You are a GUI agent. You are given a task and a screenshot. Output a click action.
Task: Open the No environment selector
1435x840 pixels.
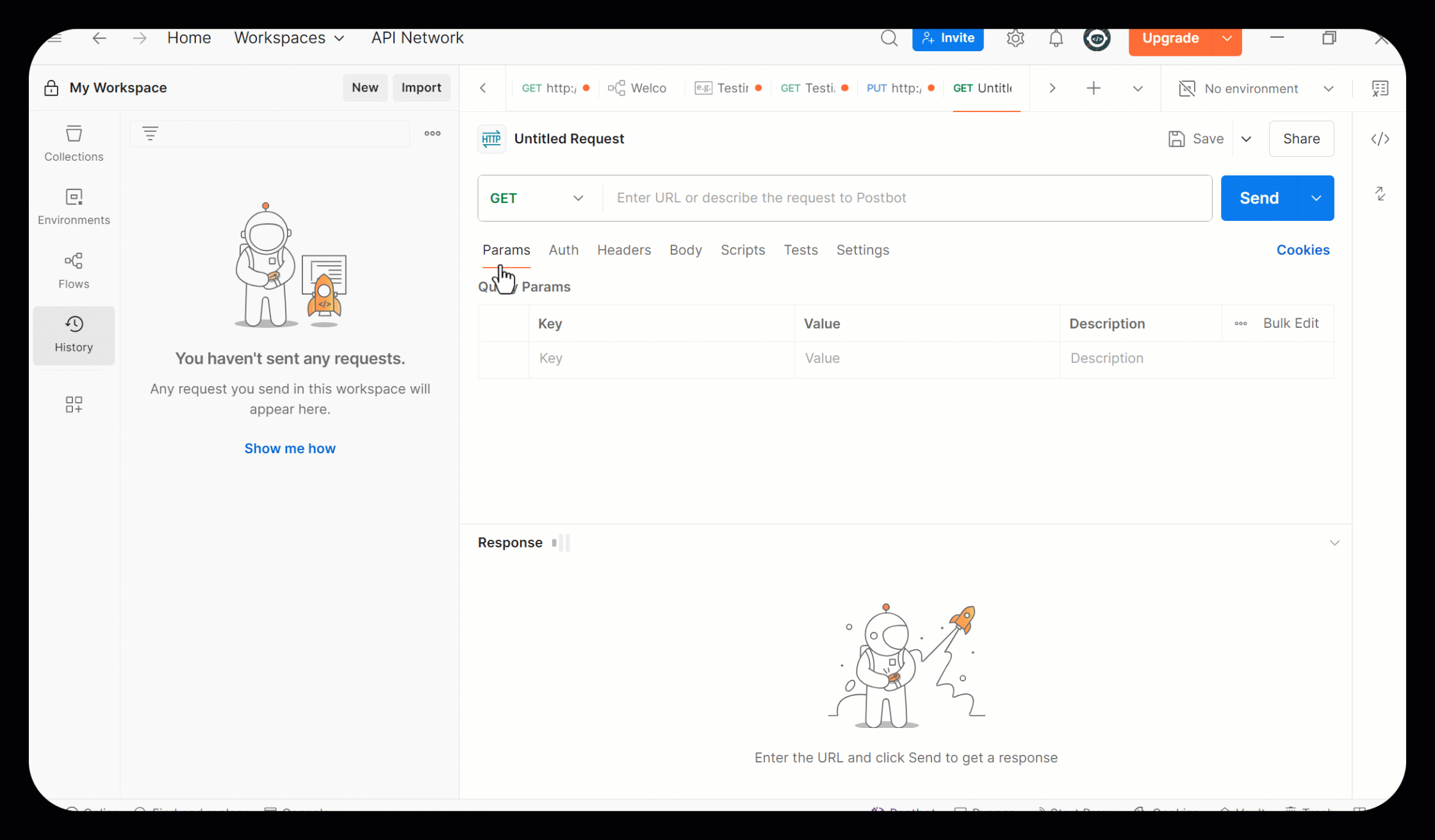click(1257, 88)
